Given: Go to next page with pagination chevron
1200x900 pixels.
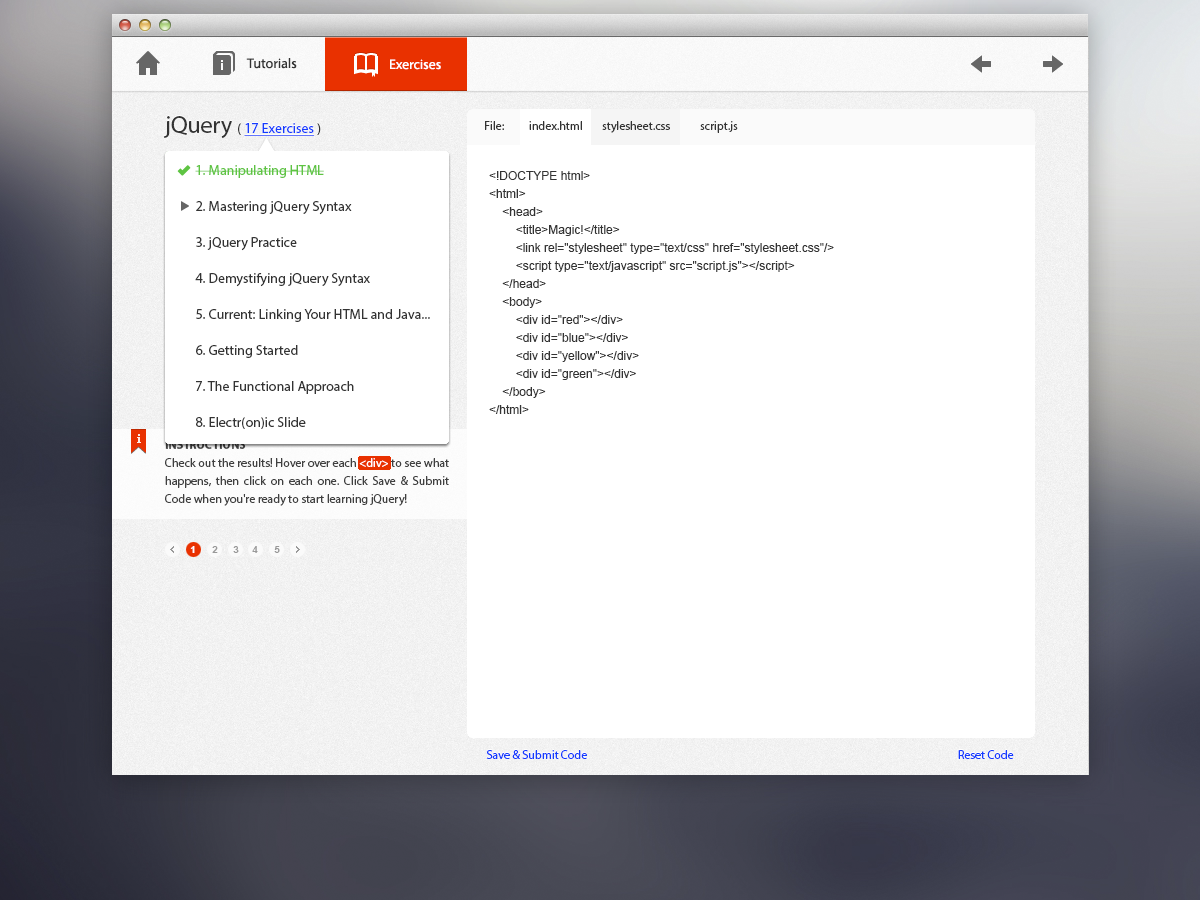Looking at the screenshot, I should coord(297,549).
